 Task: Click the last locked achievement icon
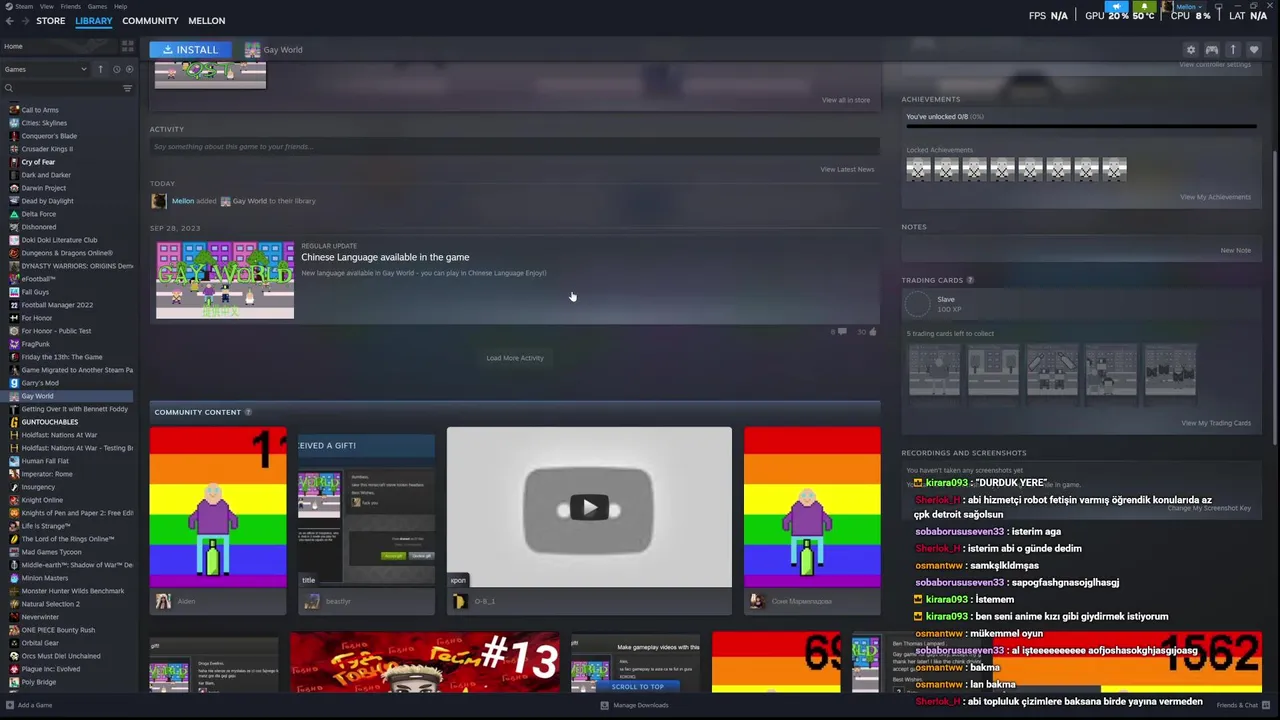(x=1114, y=170)
